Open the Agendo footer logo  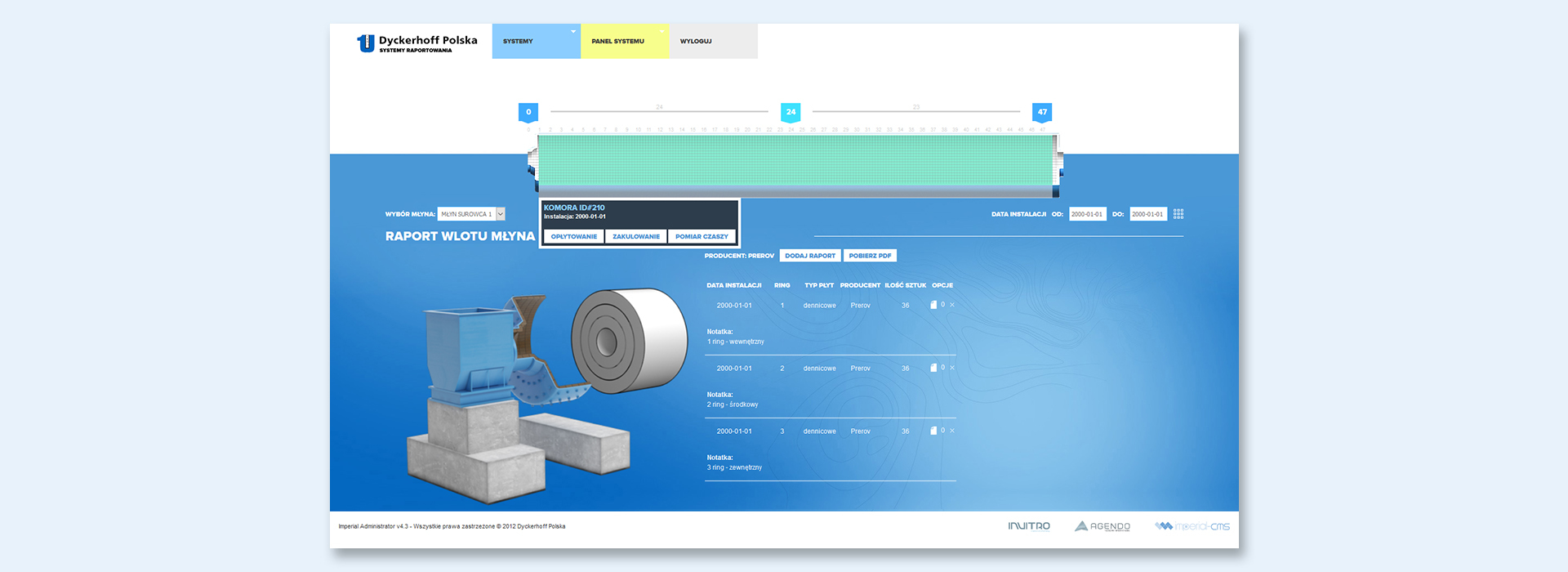tap(1102, 526)
